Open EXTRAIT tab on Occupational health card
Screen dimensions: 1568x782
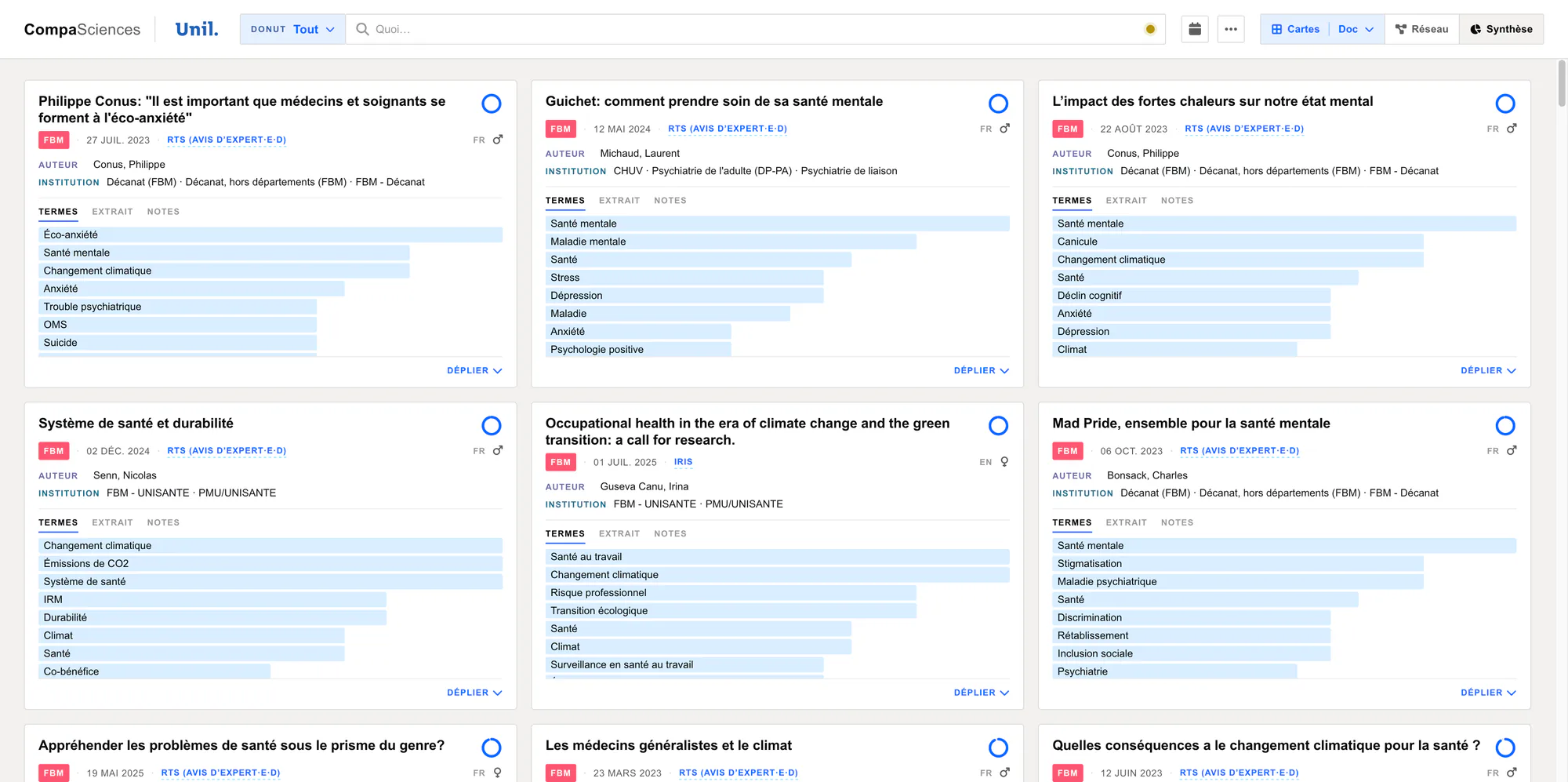[x=619, y=534]
